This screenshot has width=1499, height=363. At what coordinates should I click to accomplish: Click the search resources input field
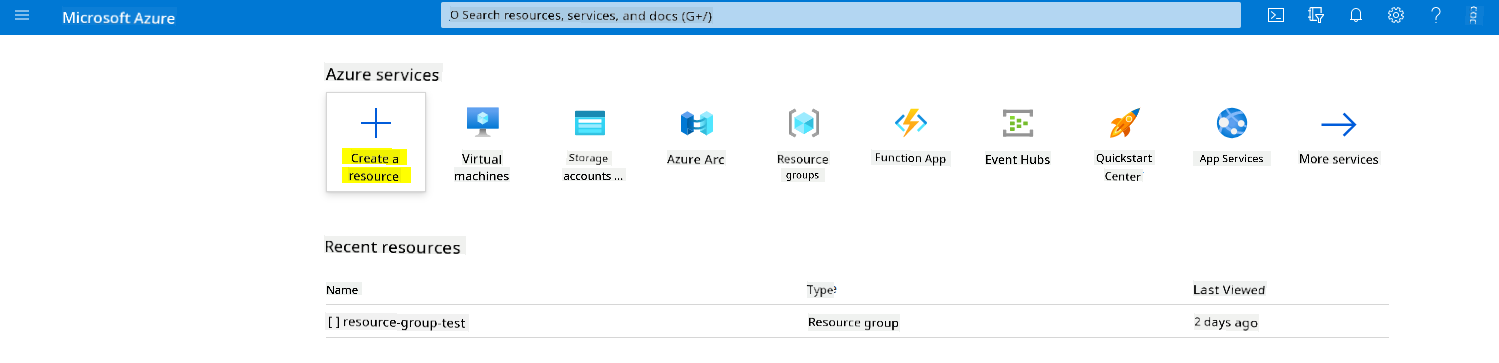[x=840, y=16]
